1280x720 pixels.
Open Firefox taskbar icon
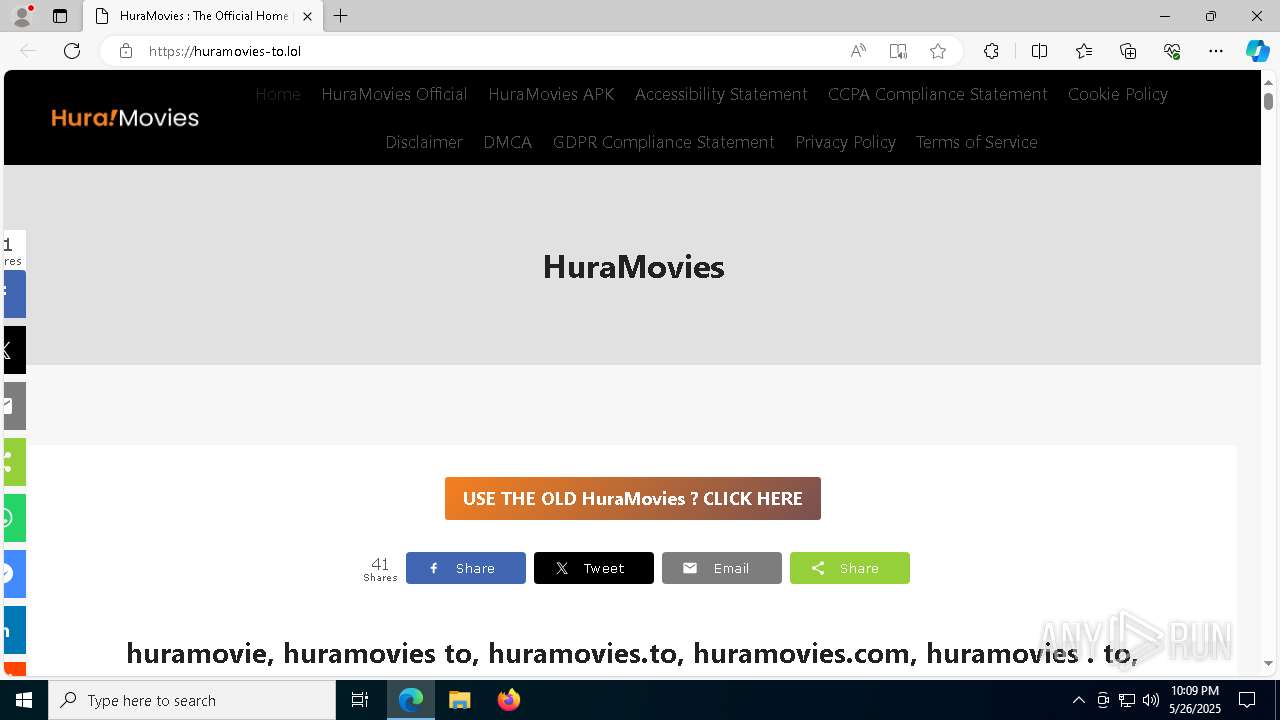[508, 700]
